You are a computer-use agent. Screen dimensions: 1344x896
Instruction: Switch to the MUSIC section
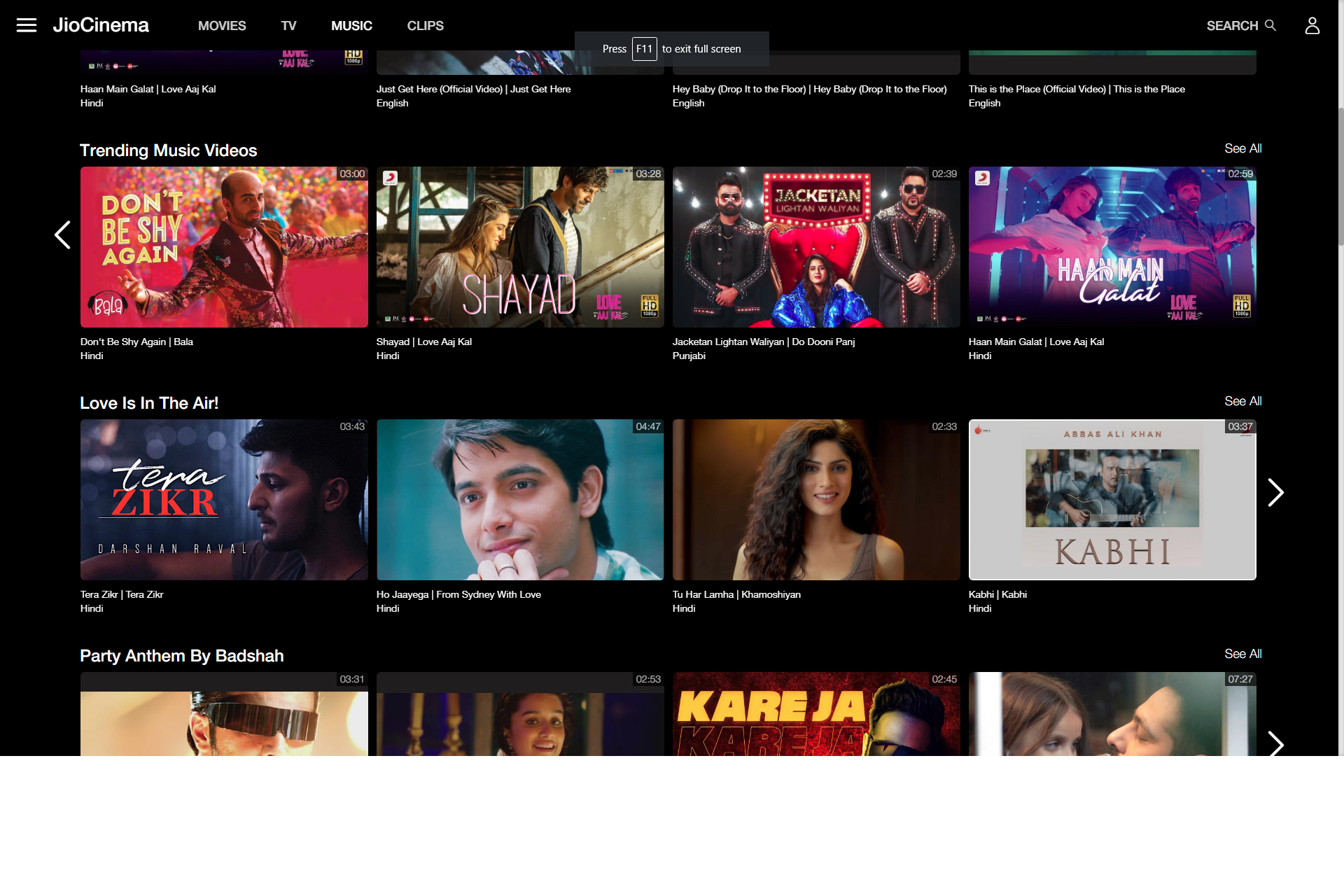pos(351,26)
